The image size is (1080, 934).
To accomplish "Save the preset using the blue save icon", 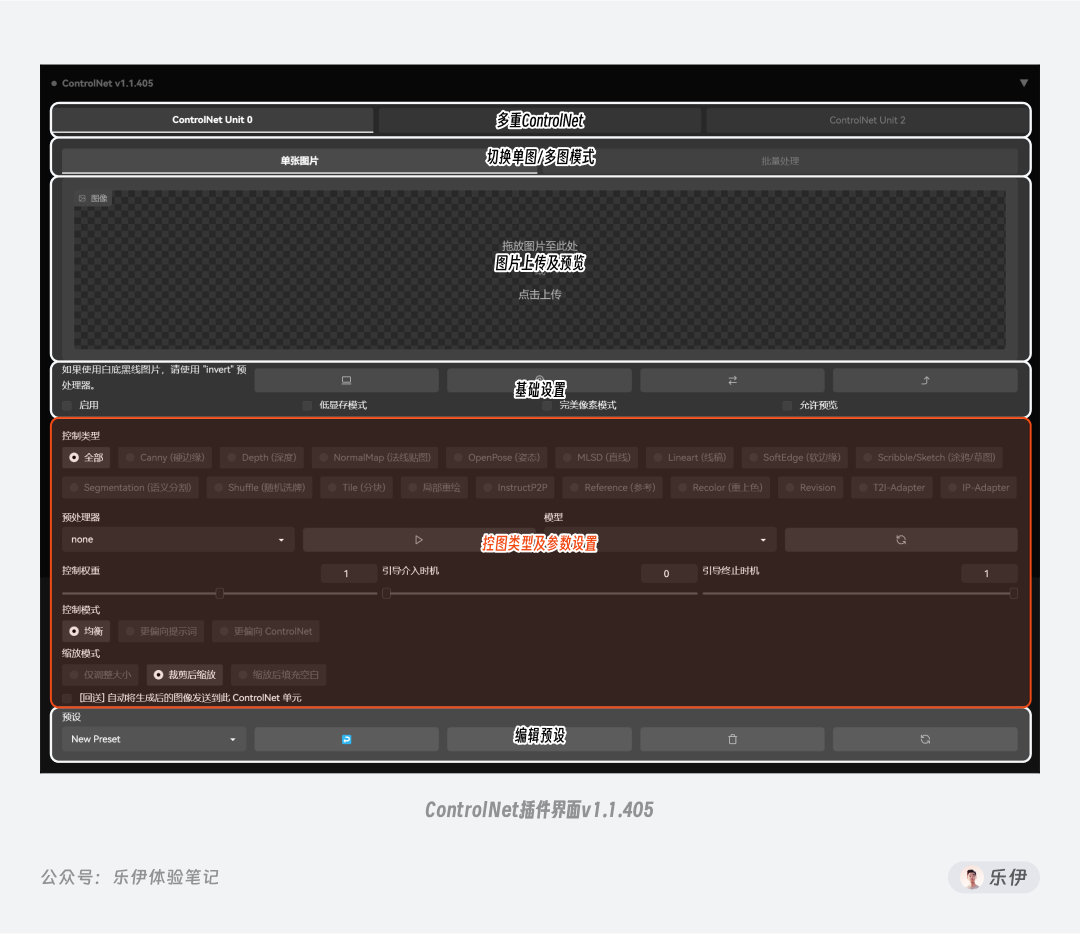I will (346, 739).
